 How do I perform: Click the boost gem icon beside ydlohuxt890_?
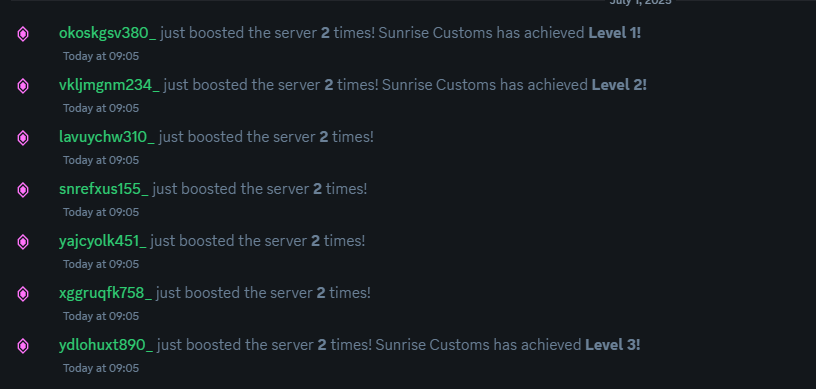click(23, 346)
